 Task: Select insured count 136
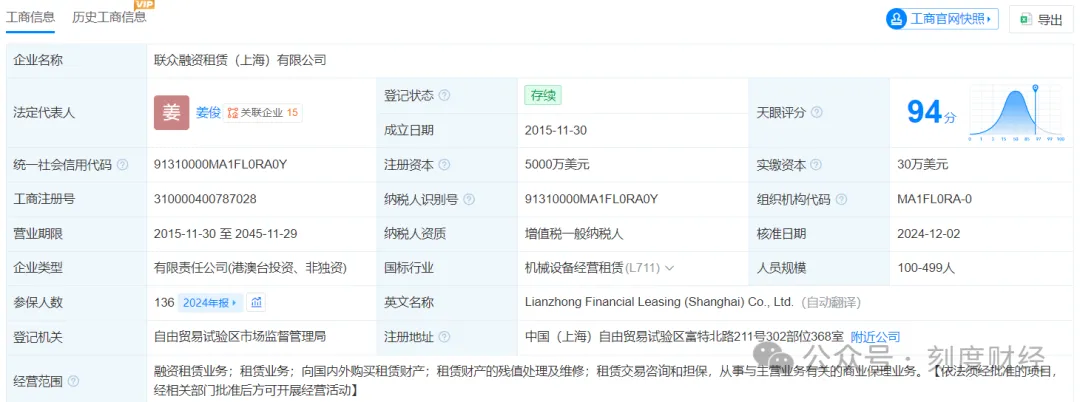click(164, 302)
